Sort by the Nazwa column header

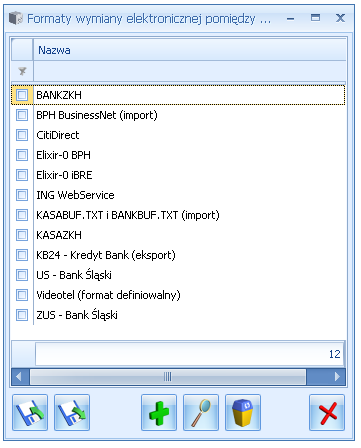189,50
